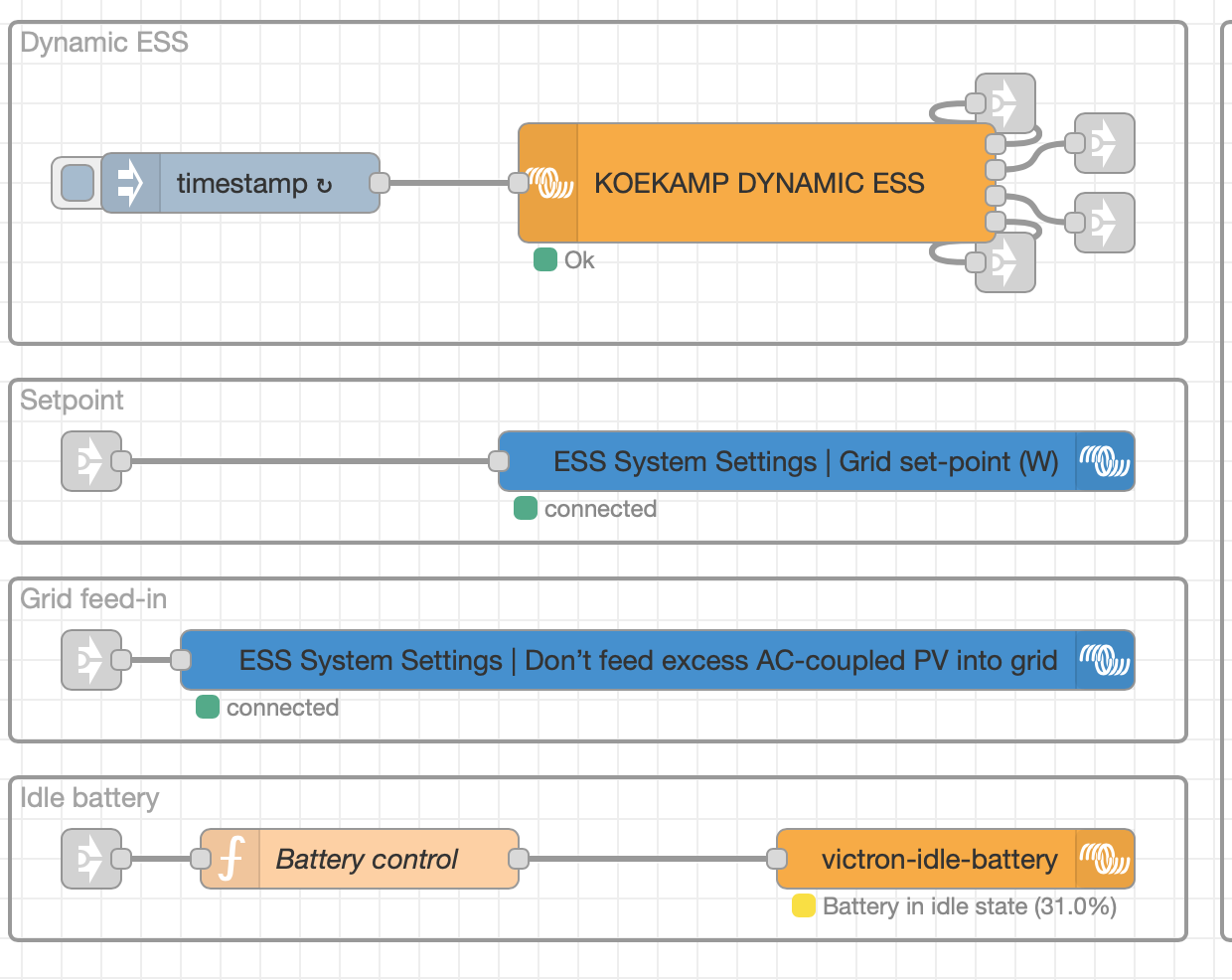Select the ESS Grid set-point settings node
Screen dimensions: 1232x980
pos(815,461)
